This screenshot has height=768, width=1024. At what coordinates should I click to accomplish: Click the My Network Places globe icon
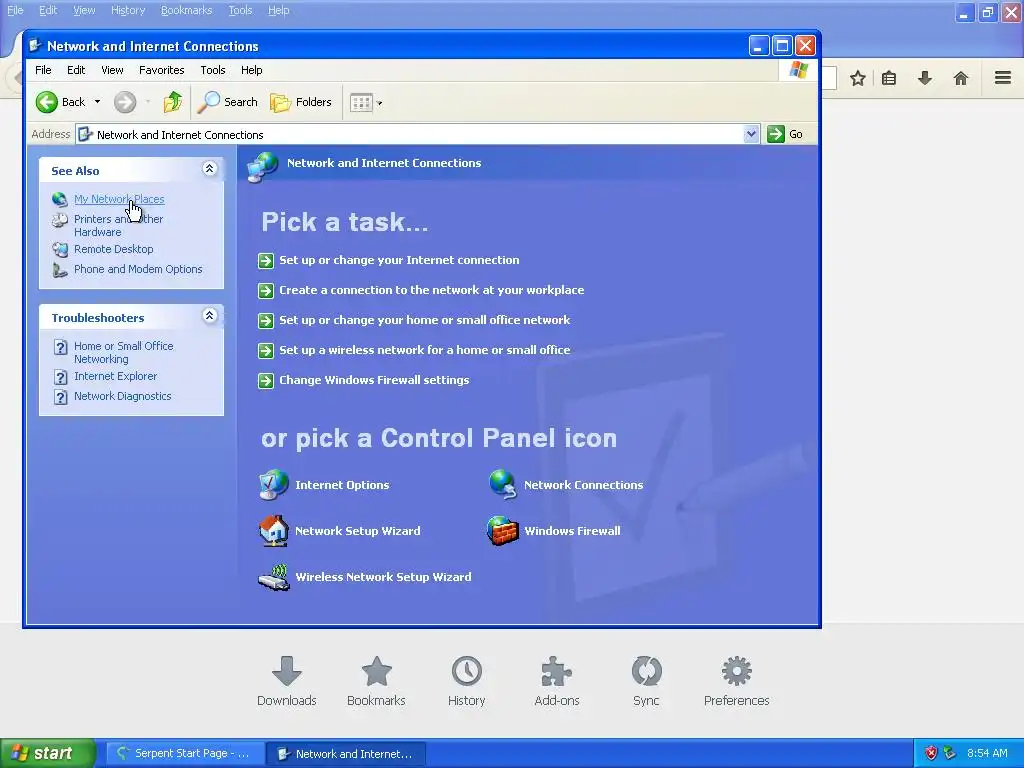[x=59, y=199]
